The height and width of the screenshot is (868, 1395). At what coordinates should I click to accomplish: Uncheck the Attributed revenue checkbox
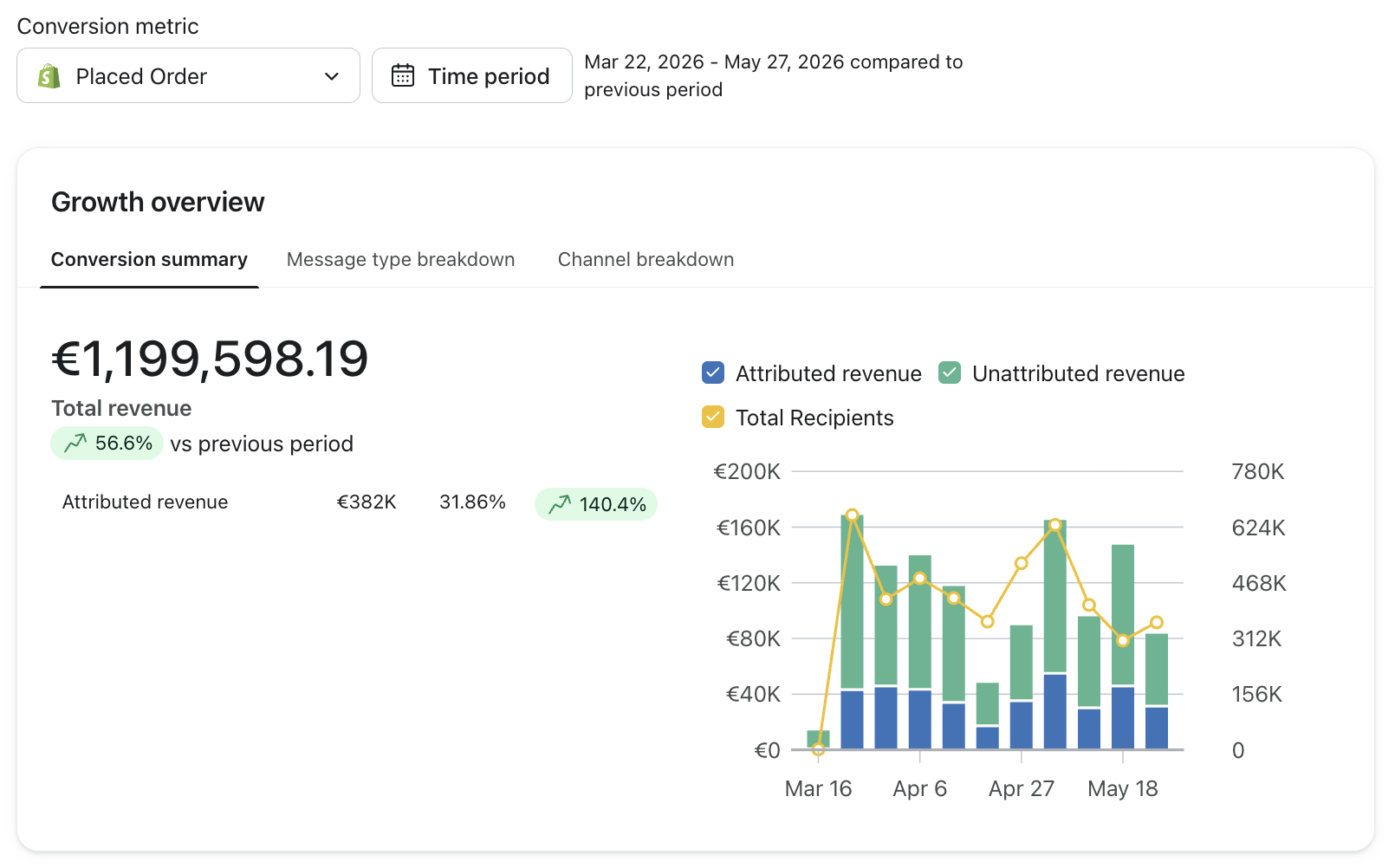[713, 372]
